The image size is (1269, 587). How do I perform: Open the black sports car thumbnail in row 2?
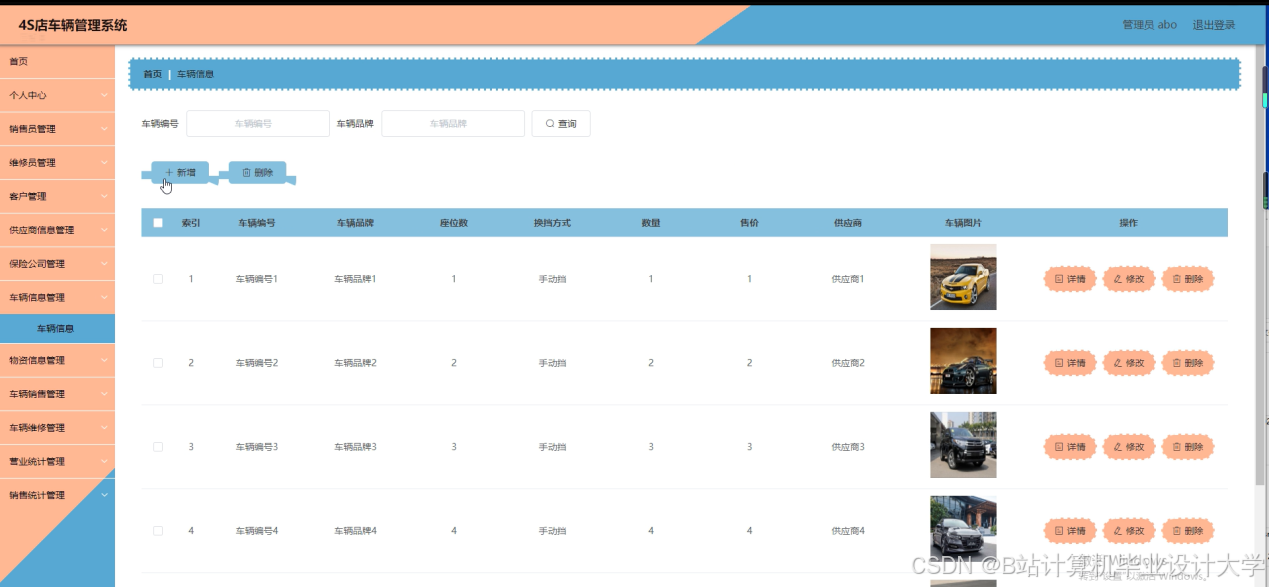(x=963, y=361)
